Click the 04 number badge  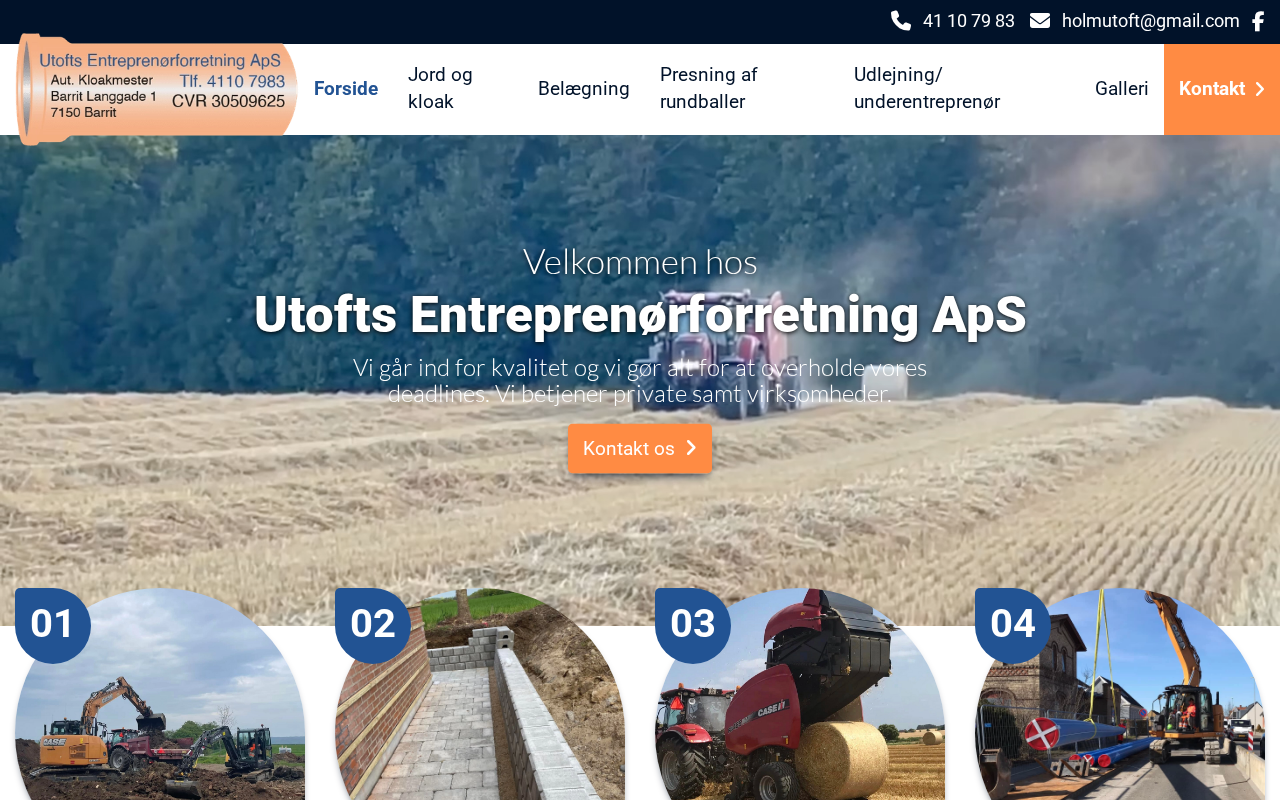pyautogui.click(x=1013, y=626)
